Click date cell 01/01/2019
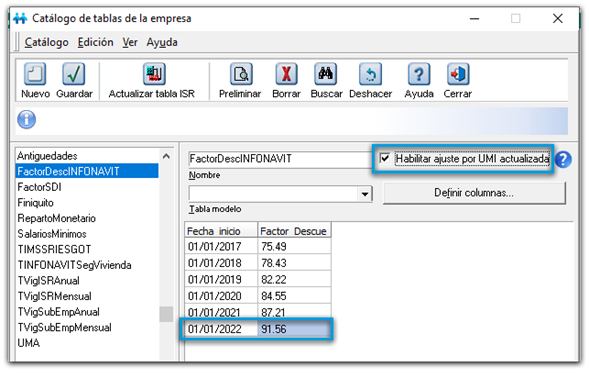Screen dimensions: 589x378 tap(221, 280)
